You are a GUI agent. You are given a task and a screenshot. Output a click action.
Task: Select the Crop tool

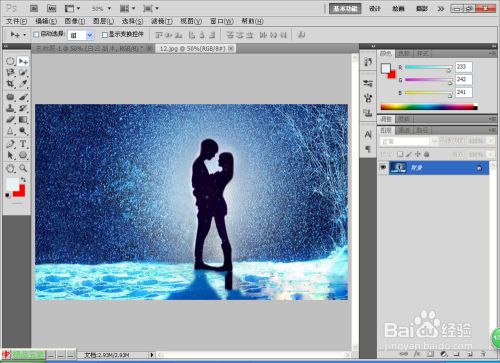click(10, 84)
